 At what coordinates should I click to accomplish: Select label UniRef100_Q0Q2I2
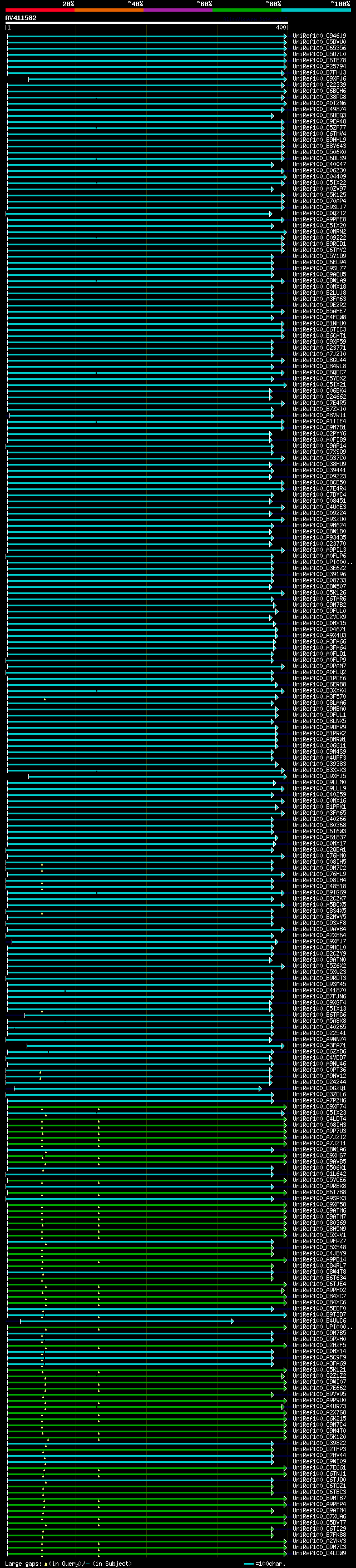point(319,213)
